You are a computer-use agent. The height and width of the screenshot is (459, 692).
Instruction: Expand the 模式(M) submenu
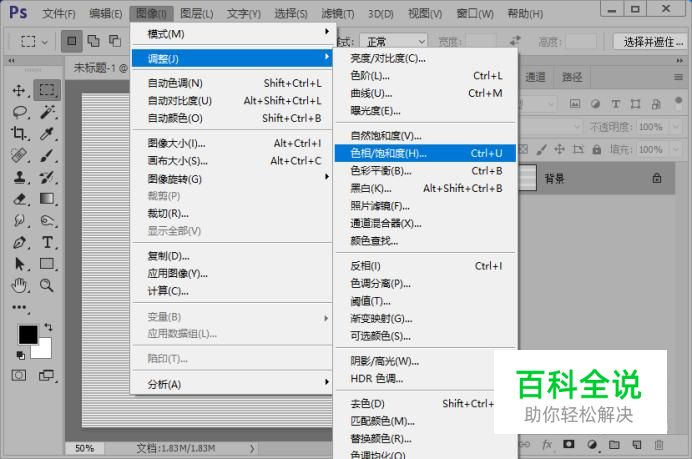pyautogui.click(x=232, y=34)
